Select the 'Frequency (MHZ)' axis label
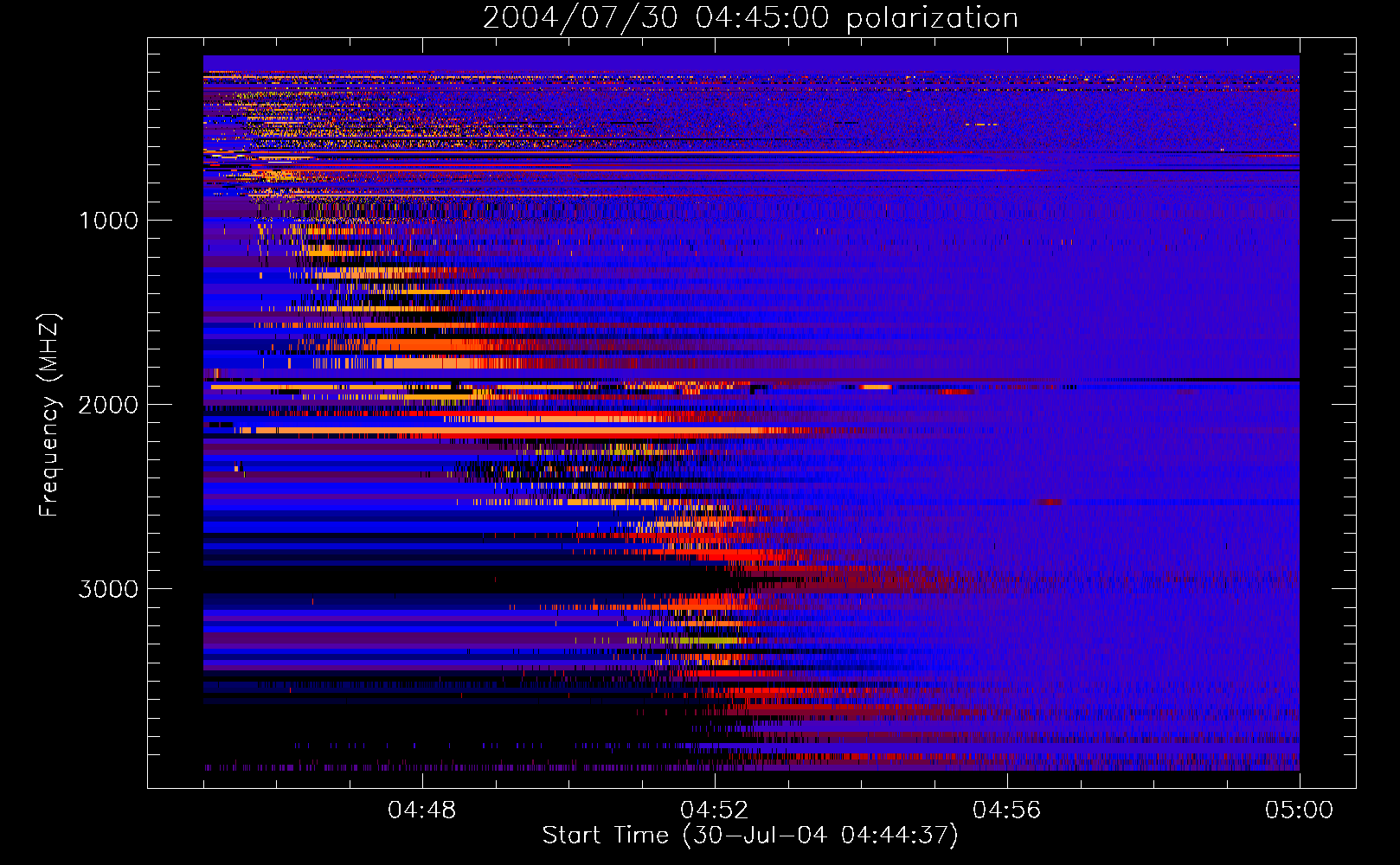Viewport: 1400px width, 865px height. coord(49,415)
